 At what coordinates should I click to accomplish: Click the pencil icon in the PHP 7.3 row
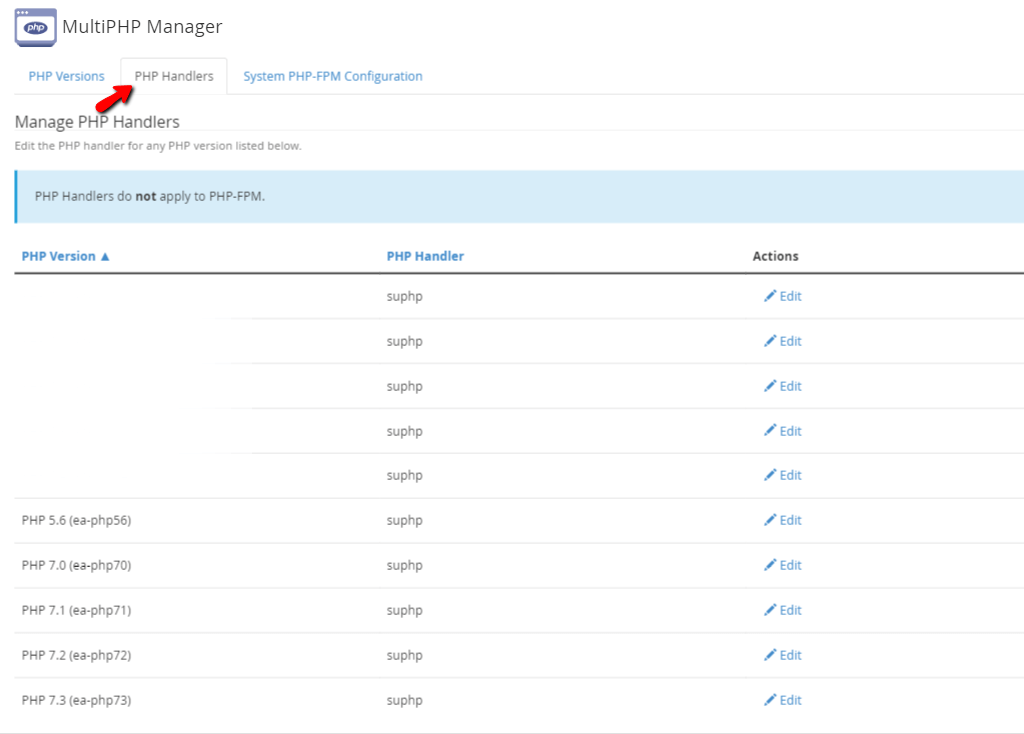point(770,700)
